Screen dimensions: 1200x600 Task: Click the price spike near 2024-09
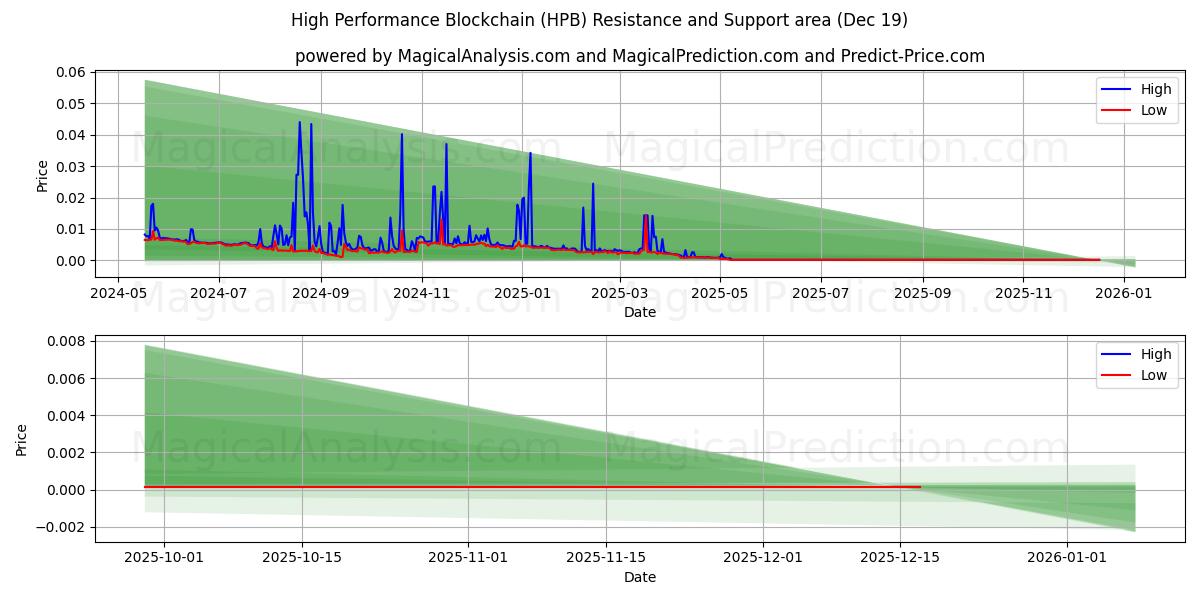299,123
